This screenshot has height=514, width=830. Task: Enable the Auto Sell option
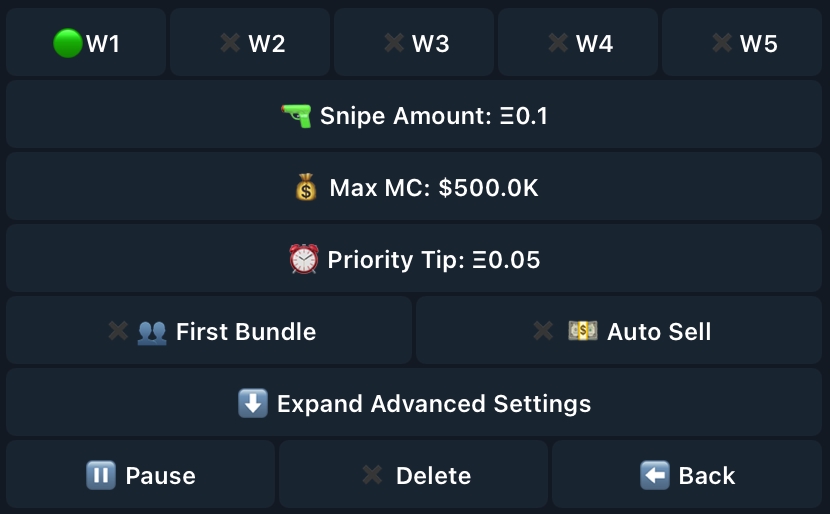(619, 330)
